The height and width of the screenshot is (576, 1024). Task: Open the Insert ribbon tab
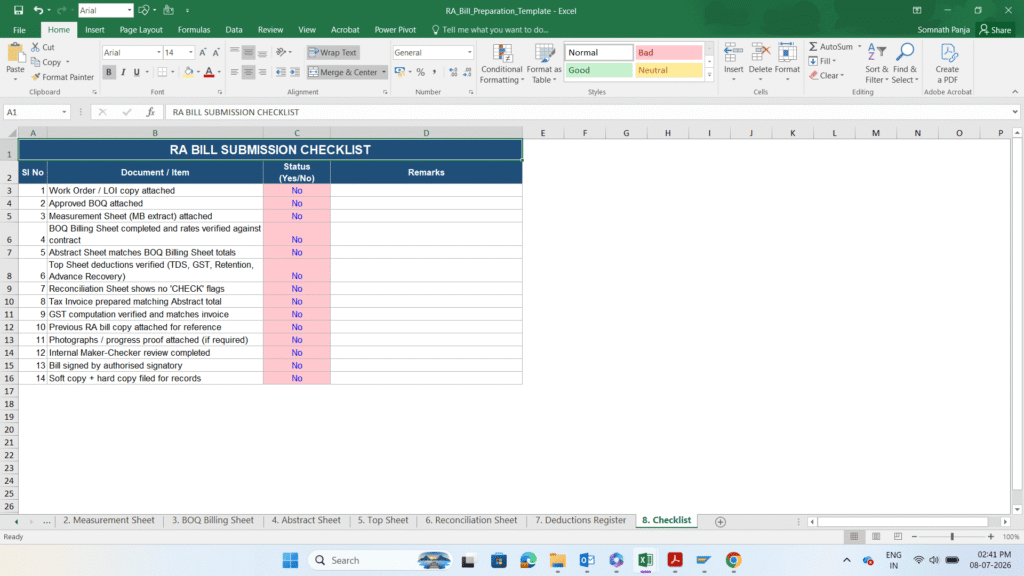pyautogui.click(x=95, y=30)
